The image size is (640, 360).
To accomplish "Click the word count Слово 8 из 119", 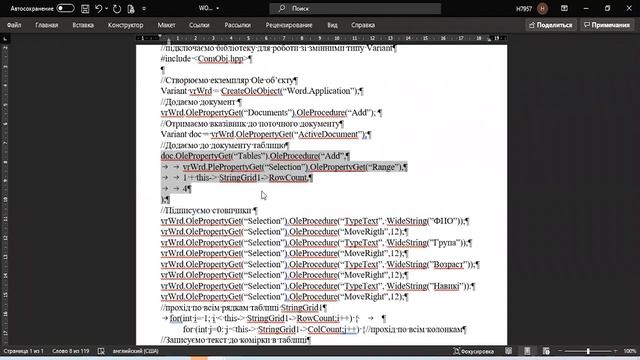I will point(70,351).
